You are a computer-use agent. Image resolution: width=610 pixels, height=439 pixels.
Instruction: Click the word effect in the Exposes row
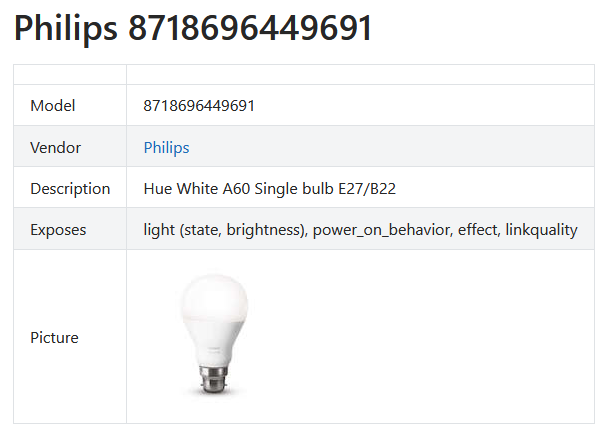477,229
